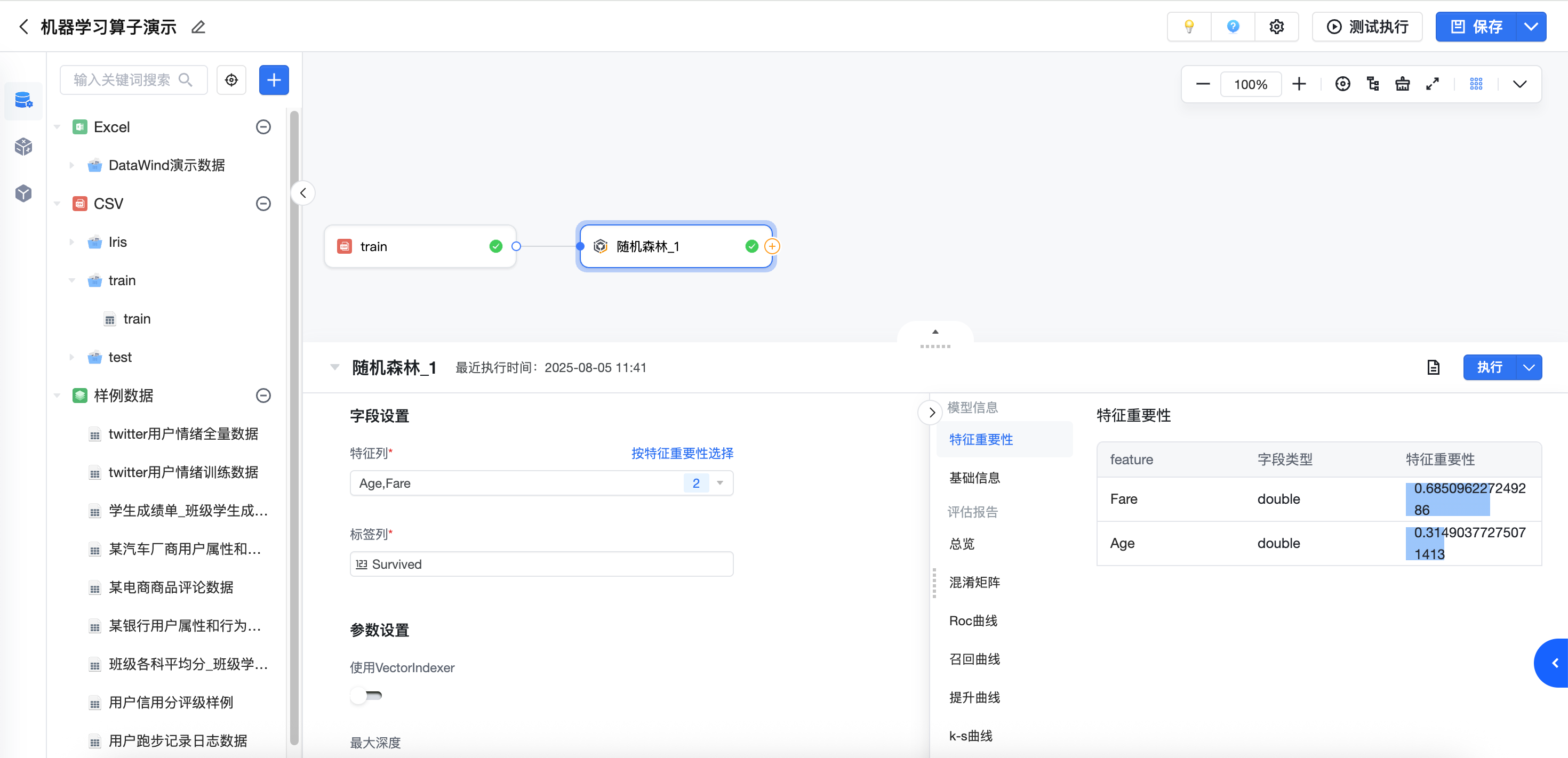The image size is (1568, 758).
Task: Open the operators cube sidebar icon
Action: [24, 147]
